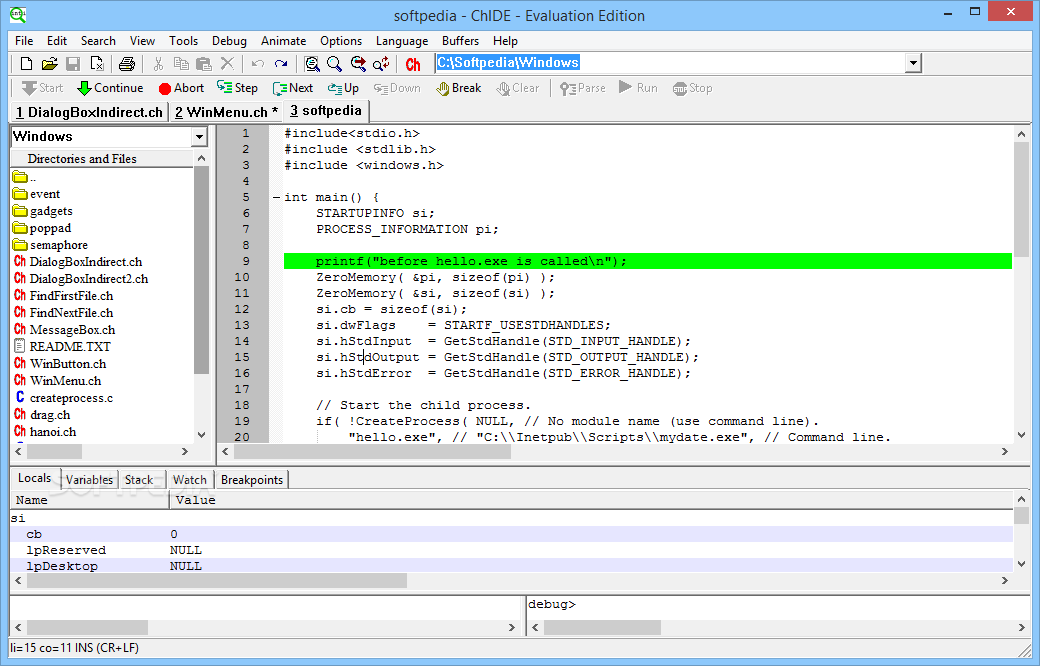Open the Language menu
This screenshot has height=666, width=1040.
pos(402,40)
